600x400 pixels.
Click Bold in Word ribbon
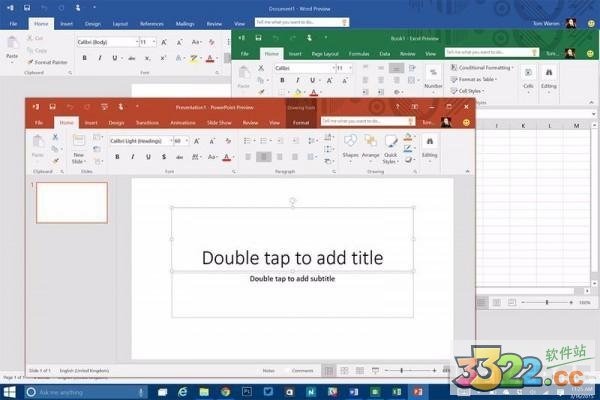85,58
